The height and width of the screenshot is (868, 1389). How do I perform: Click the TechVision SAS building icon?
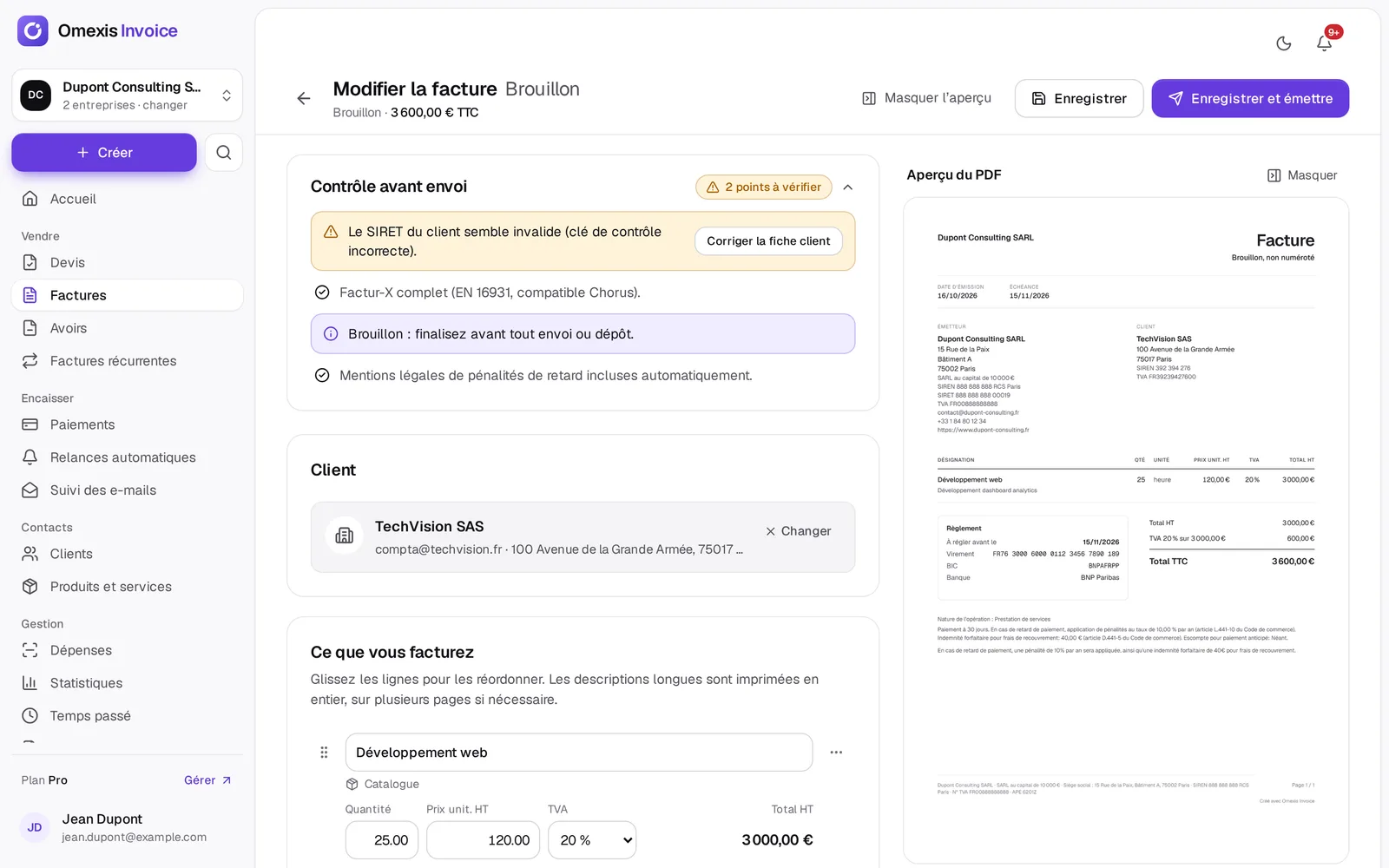tap(345, 536)
